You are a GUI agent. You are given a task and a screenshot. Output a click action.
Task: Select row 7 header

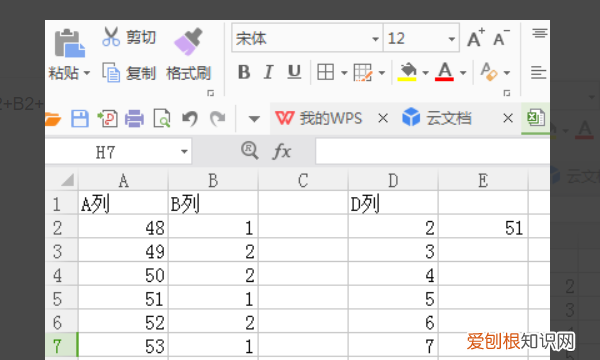pyautogui.click(x=62, y=345)
